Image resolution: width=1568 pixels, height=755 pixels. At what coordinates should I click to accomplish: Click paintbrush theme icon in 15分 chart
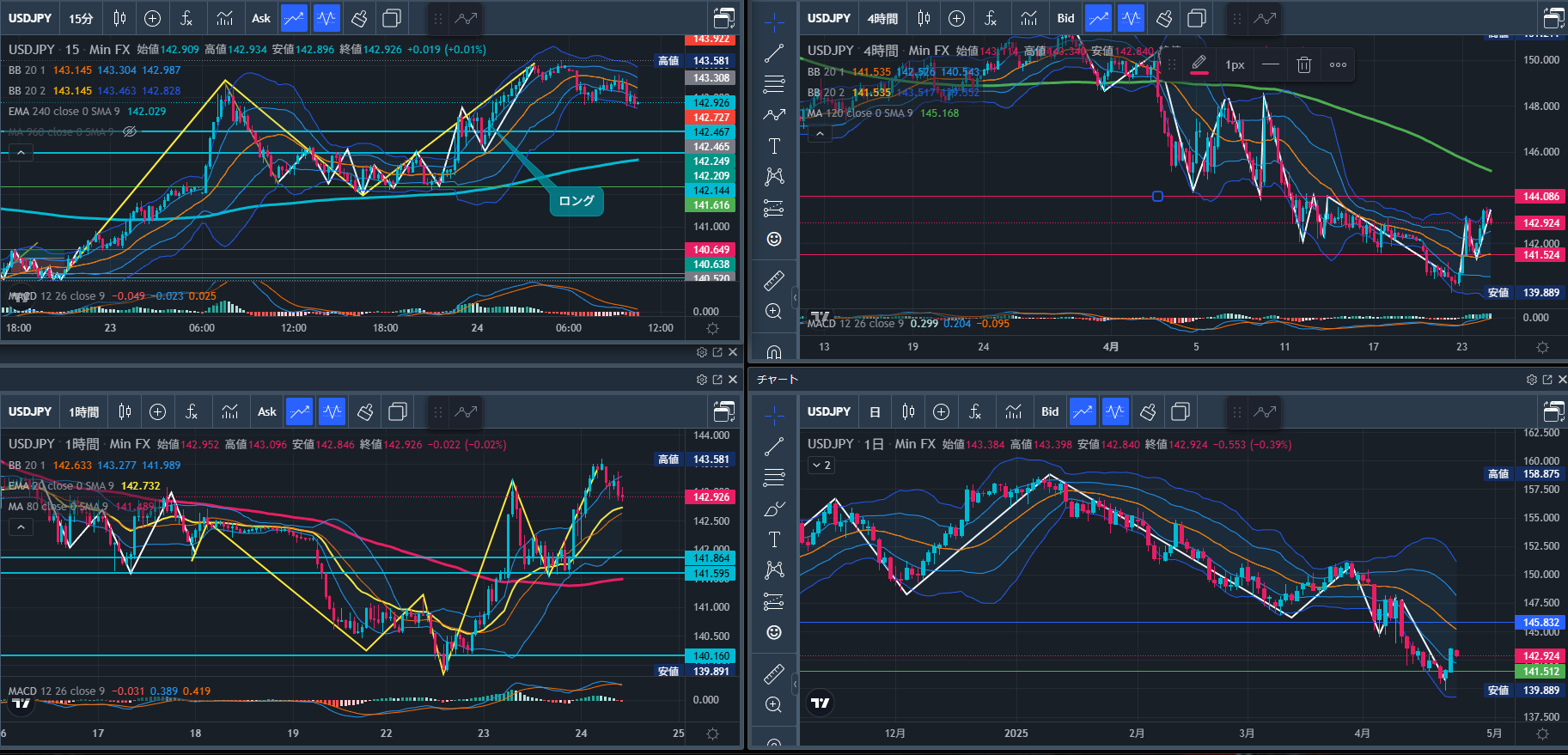(359, 18)
